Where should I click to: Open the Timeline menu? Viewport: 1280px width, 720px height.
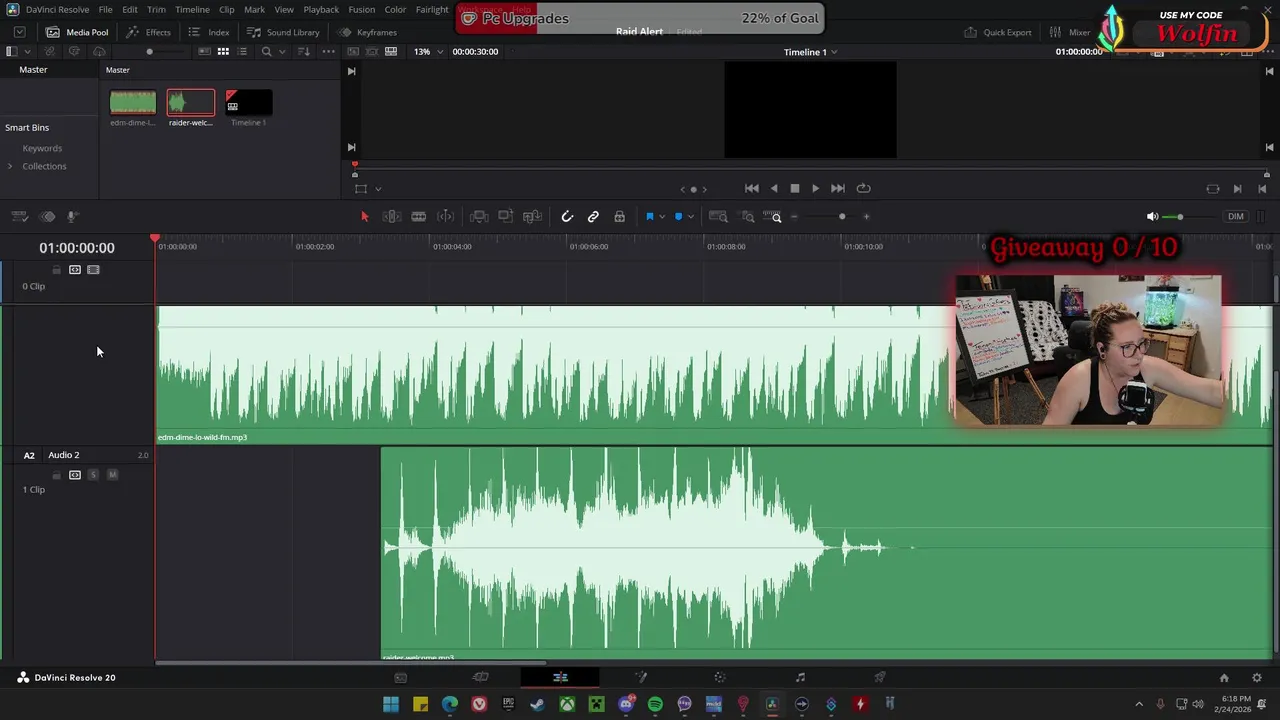point(192,10)
